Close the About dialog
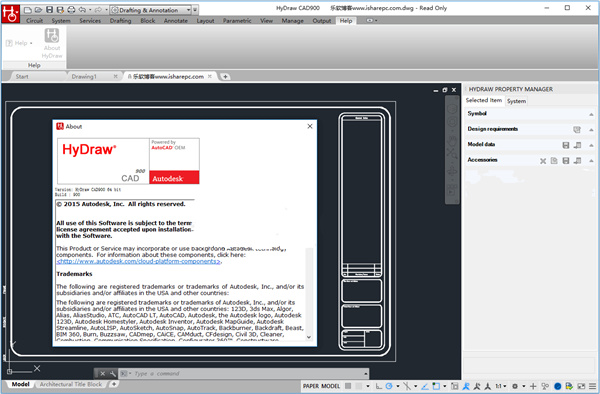The width and height of the screenshot is (600, 394). point(310,126)
